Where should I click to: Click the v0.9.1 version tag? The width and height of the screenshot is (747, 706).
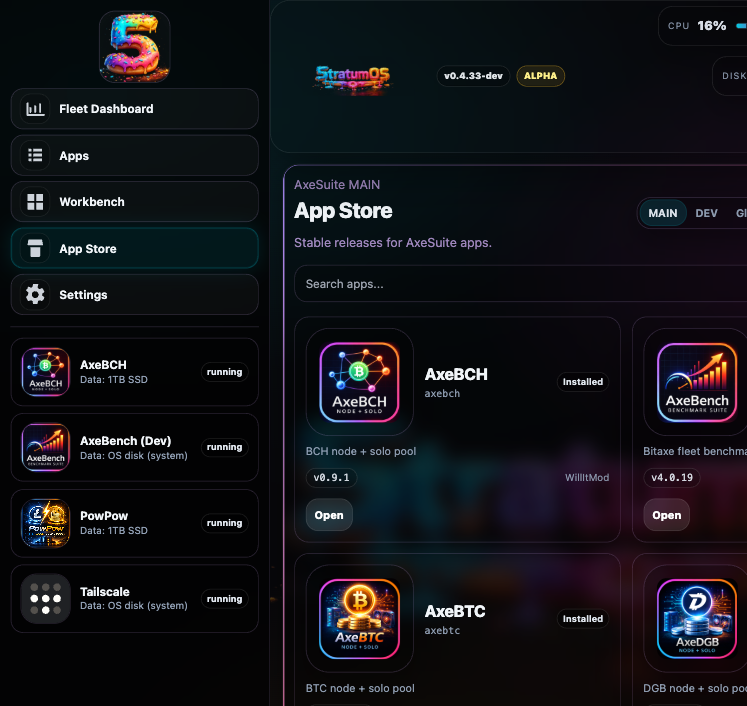(332, 477)
